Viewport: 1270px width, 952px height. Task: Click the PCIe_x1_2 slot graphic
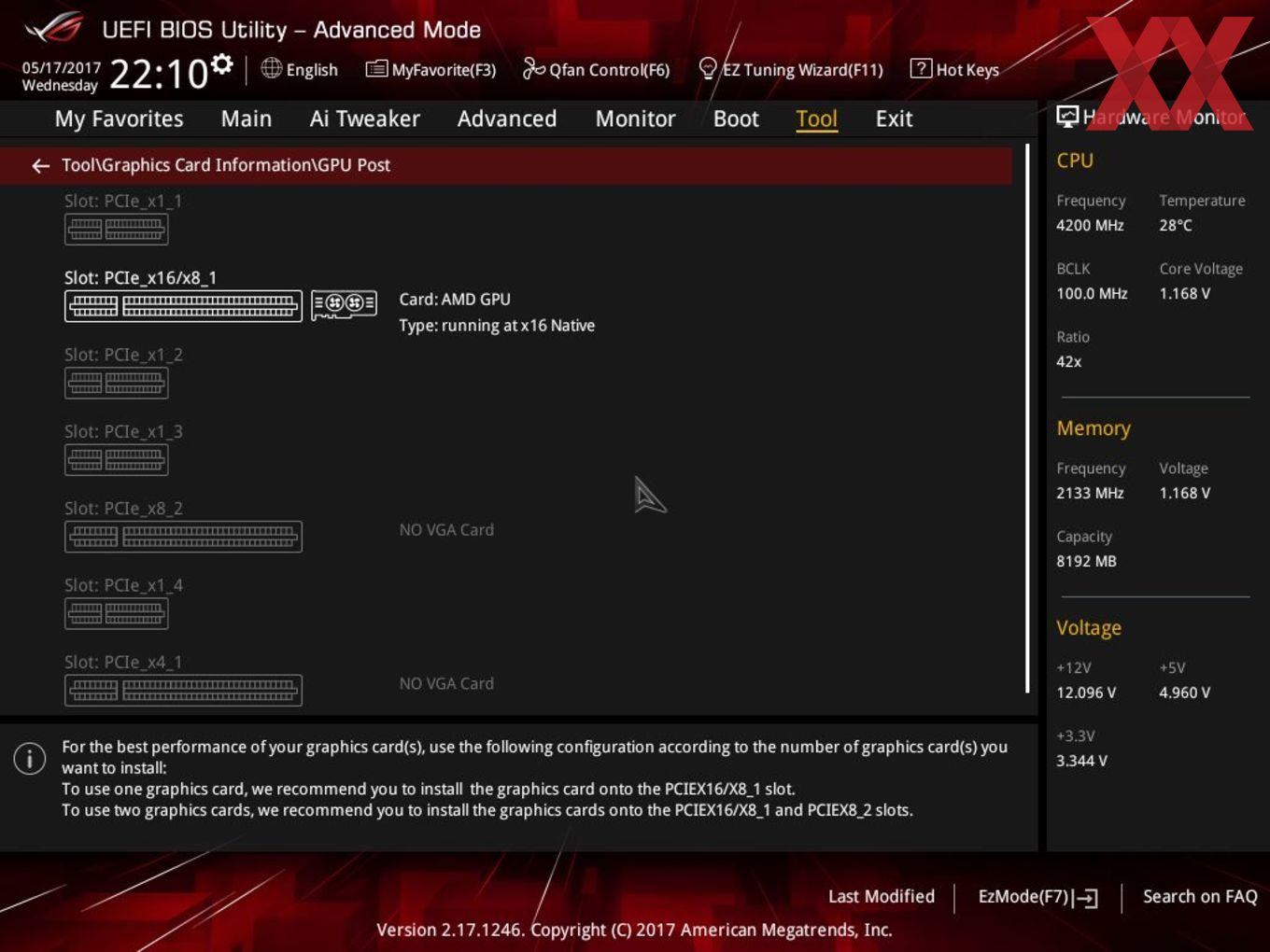[116, 383]
